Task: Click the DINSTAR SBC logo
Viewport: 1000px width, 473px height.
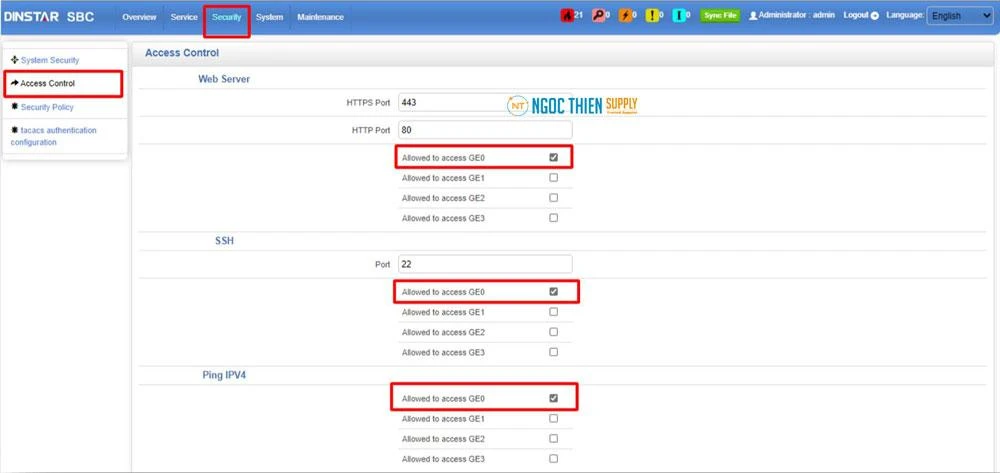Action: coord(49,17)
